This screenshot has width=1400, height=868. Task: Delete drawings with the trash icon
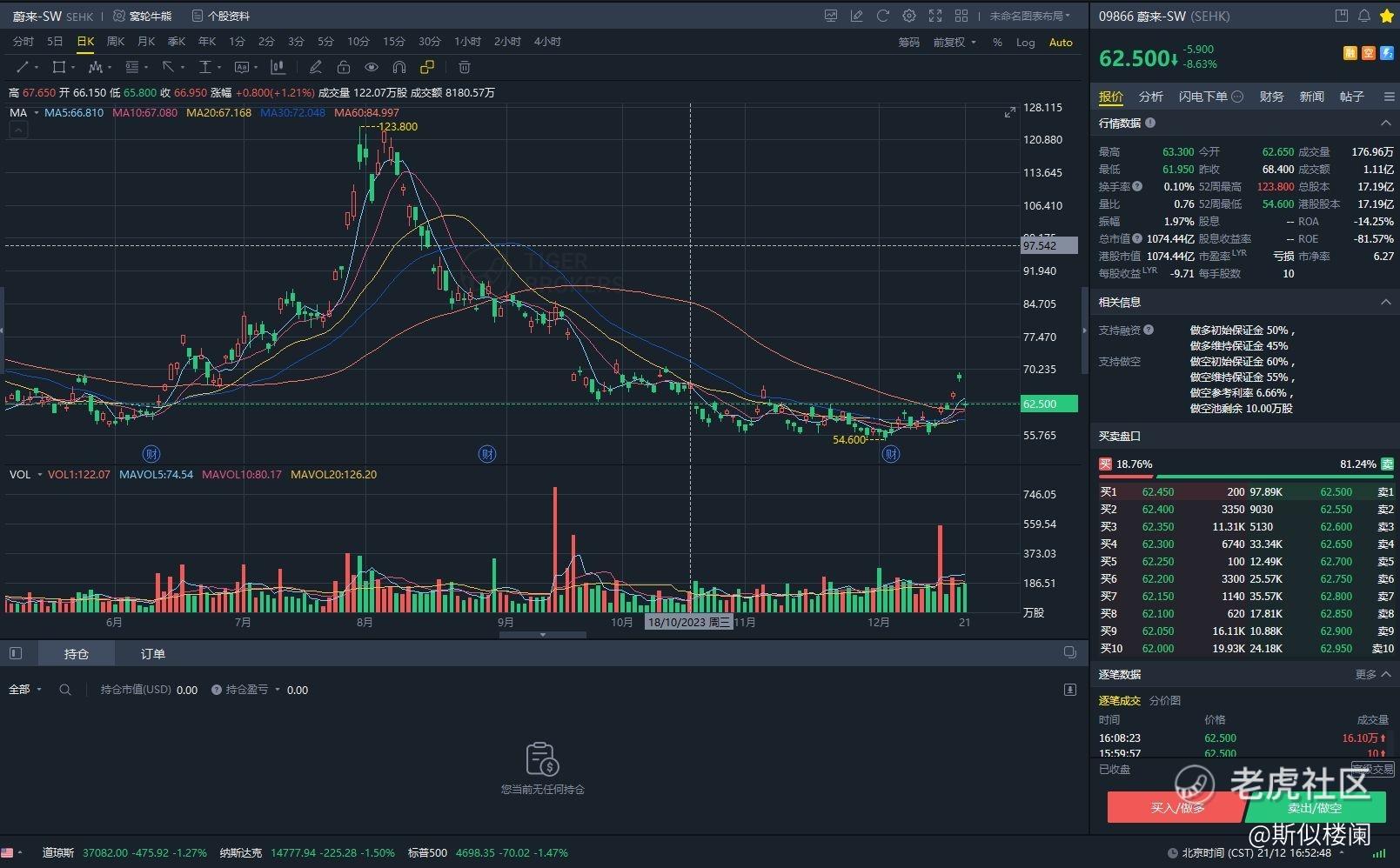coord(465,67)
